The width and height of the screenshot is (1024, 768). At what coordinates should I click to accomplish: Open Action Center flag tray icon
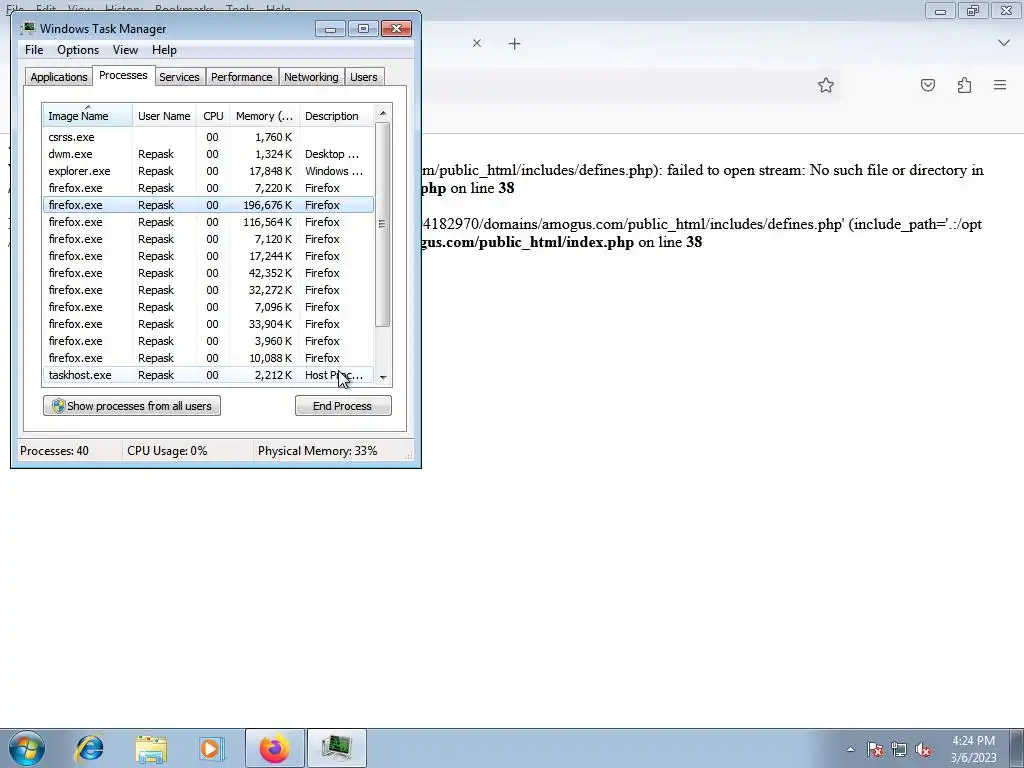point(875,749)
